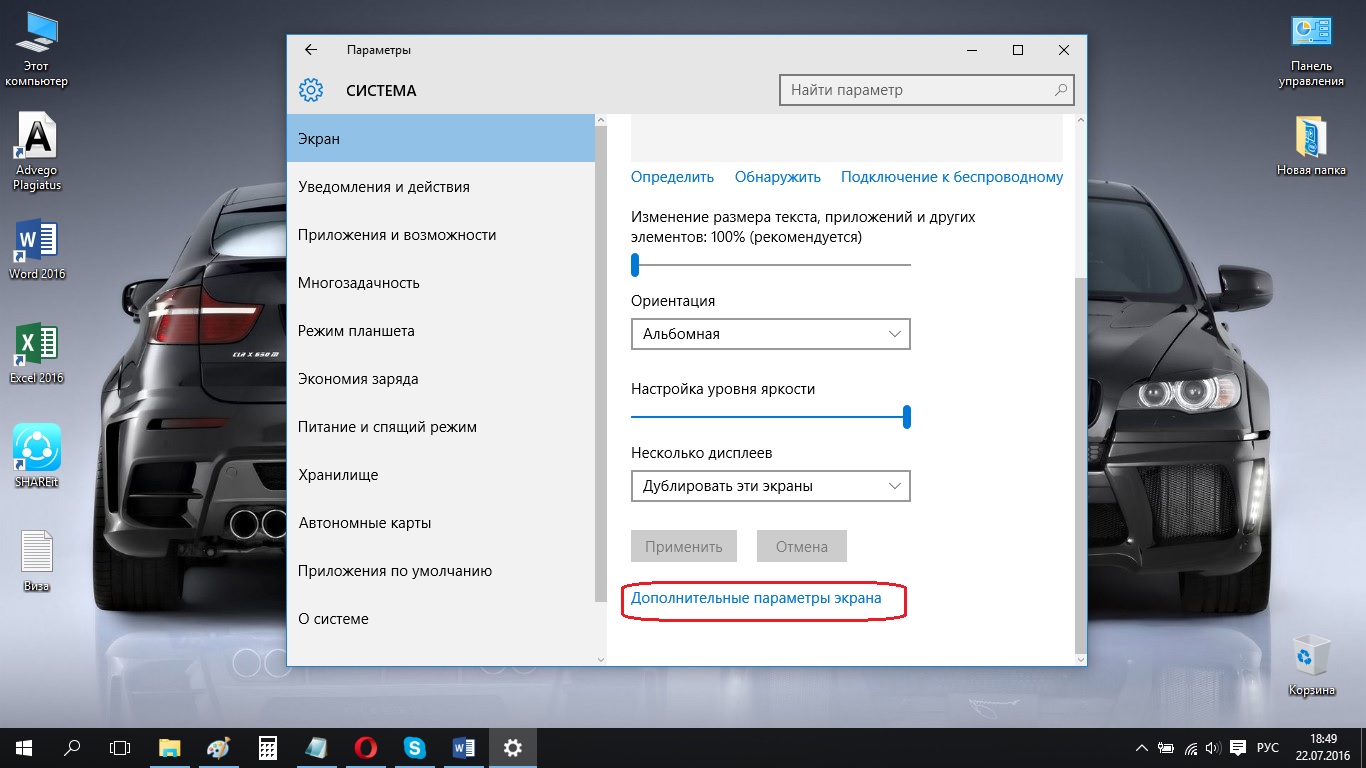
Task: Expand the Несколько дисплеев dropdown
Action: [x=771, y=486]
